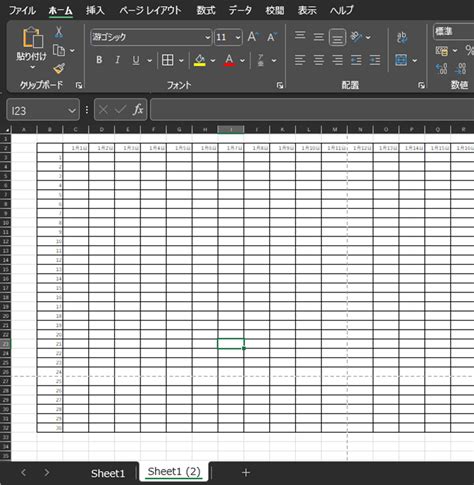The image size is (474, 485).
Task: Open the font size dropdown showing 11
Action: tap(238, 37)
